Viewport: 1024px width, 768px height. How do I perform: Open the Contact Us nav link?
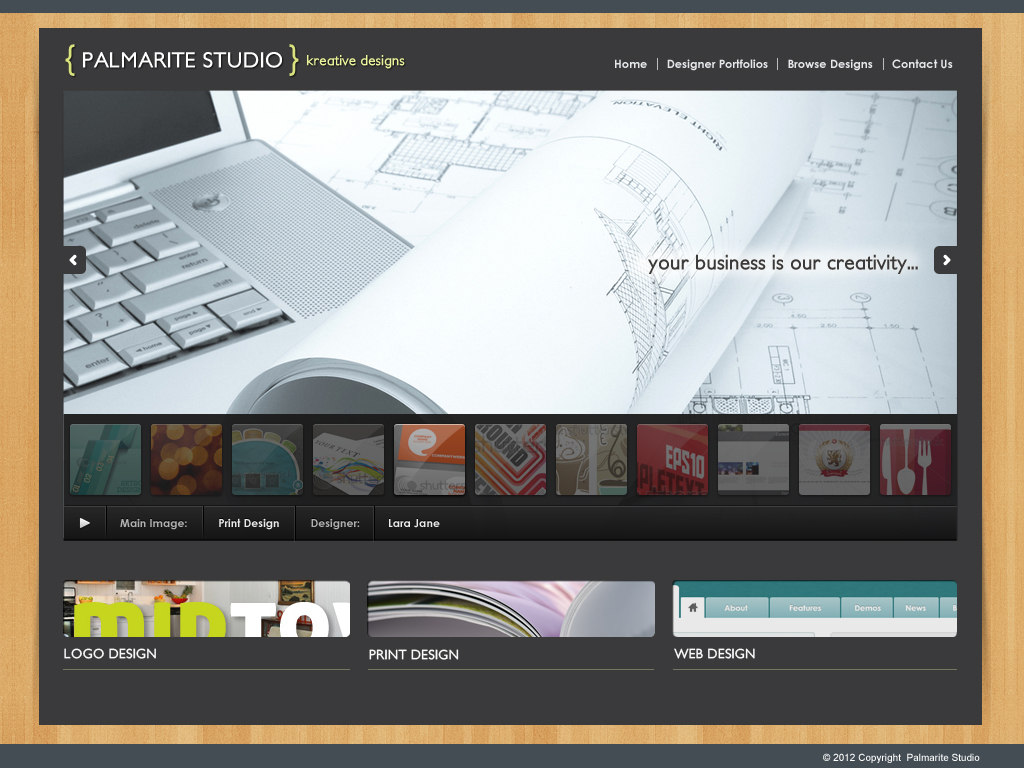[x=922, y=64]
